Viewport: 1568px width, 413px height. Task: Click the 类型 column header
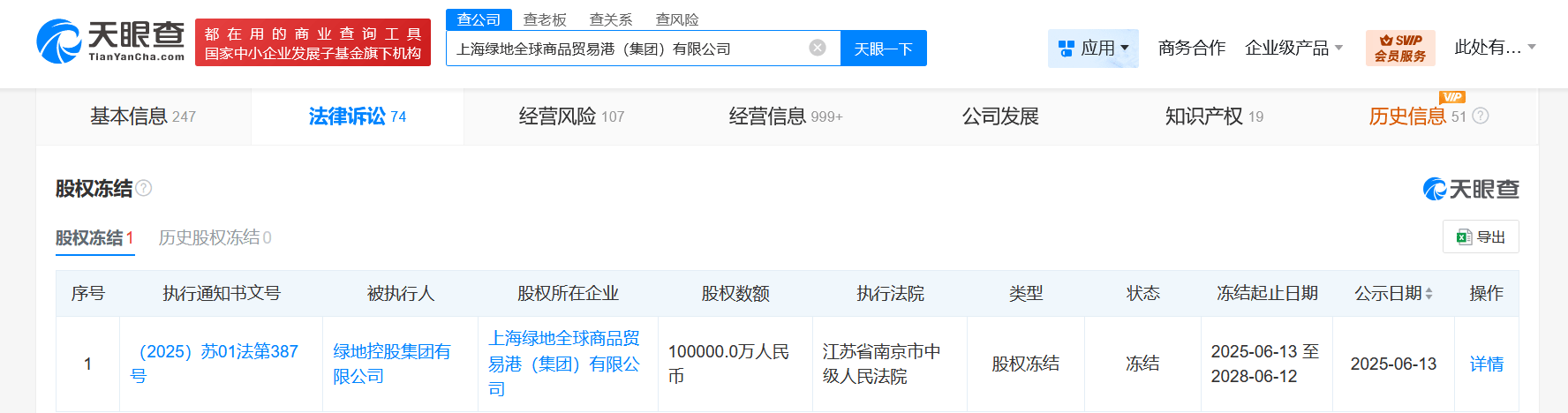point(1026,293)
